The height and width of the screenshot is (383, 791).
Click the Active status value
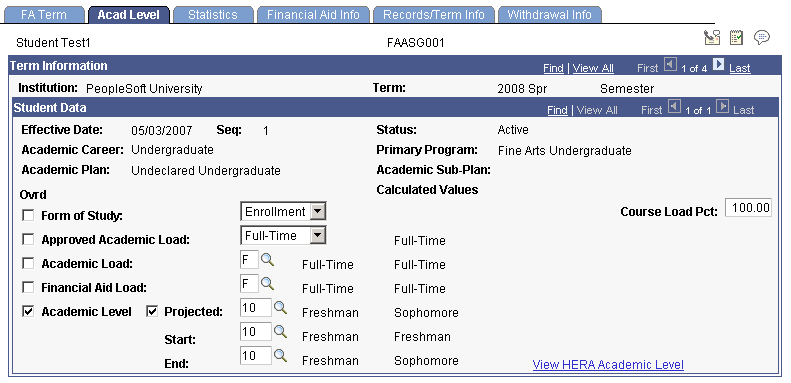point(513,130)
